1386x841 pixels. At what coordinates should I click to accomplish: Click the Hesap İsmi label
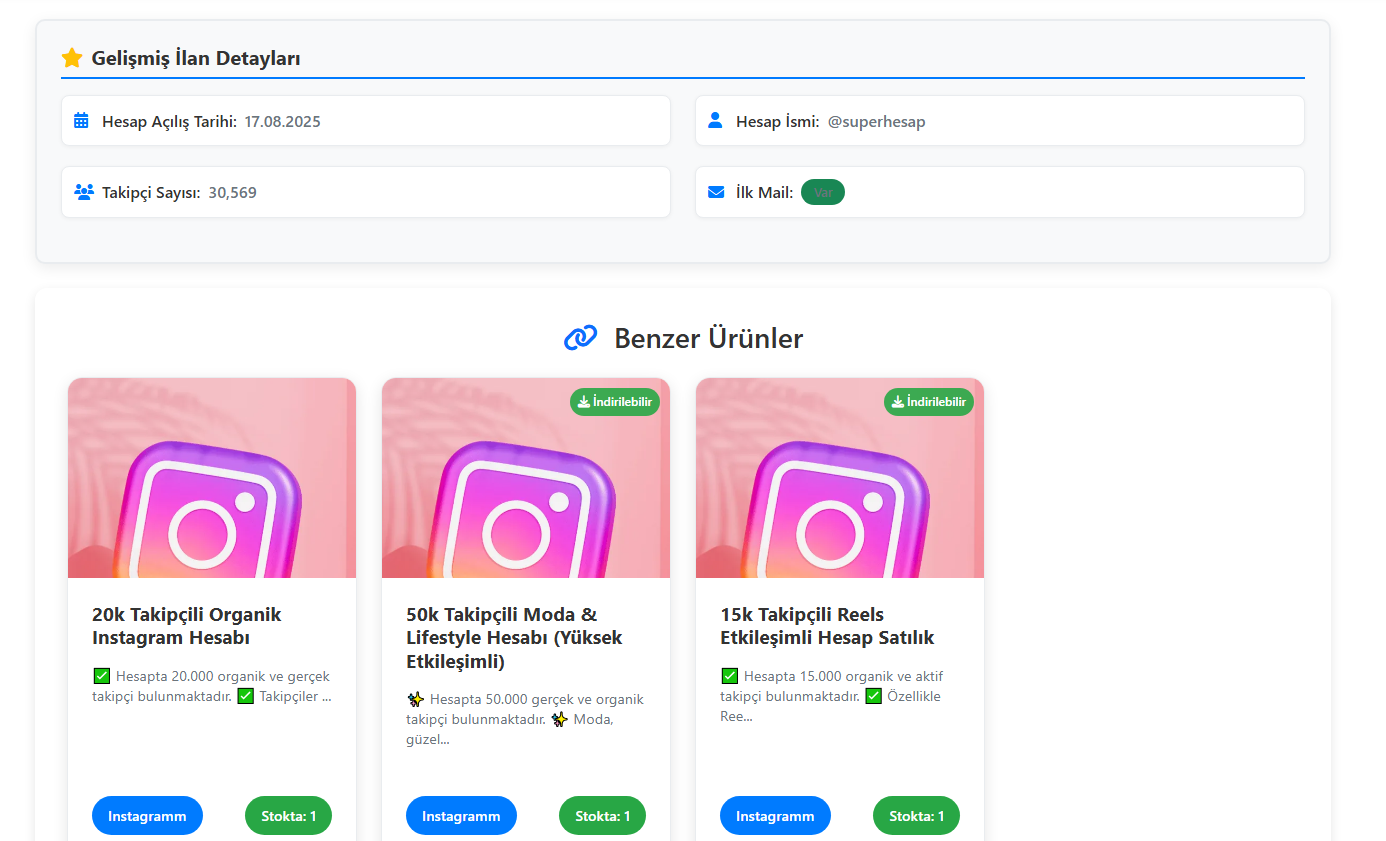778,122
